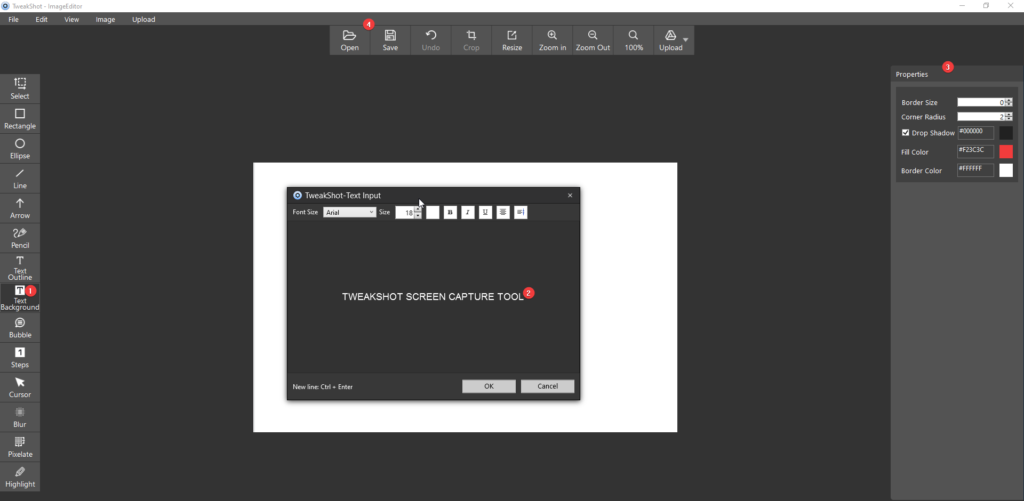Open the File menu

coord(14,20)
